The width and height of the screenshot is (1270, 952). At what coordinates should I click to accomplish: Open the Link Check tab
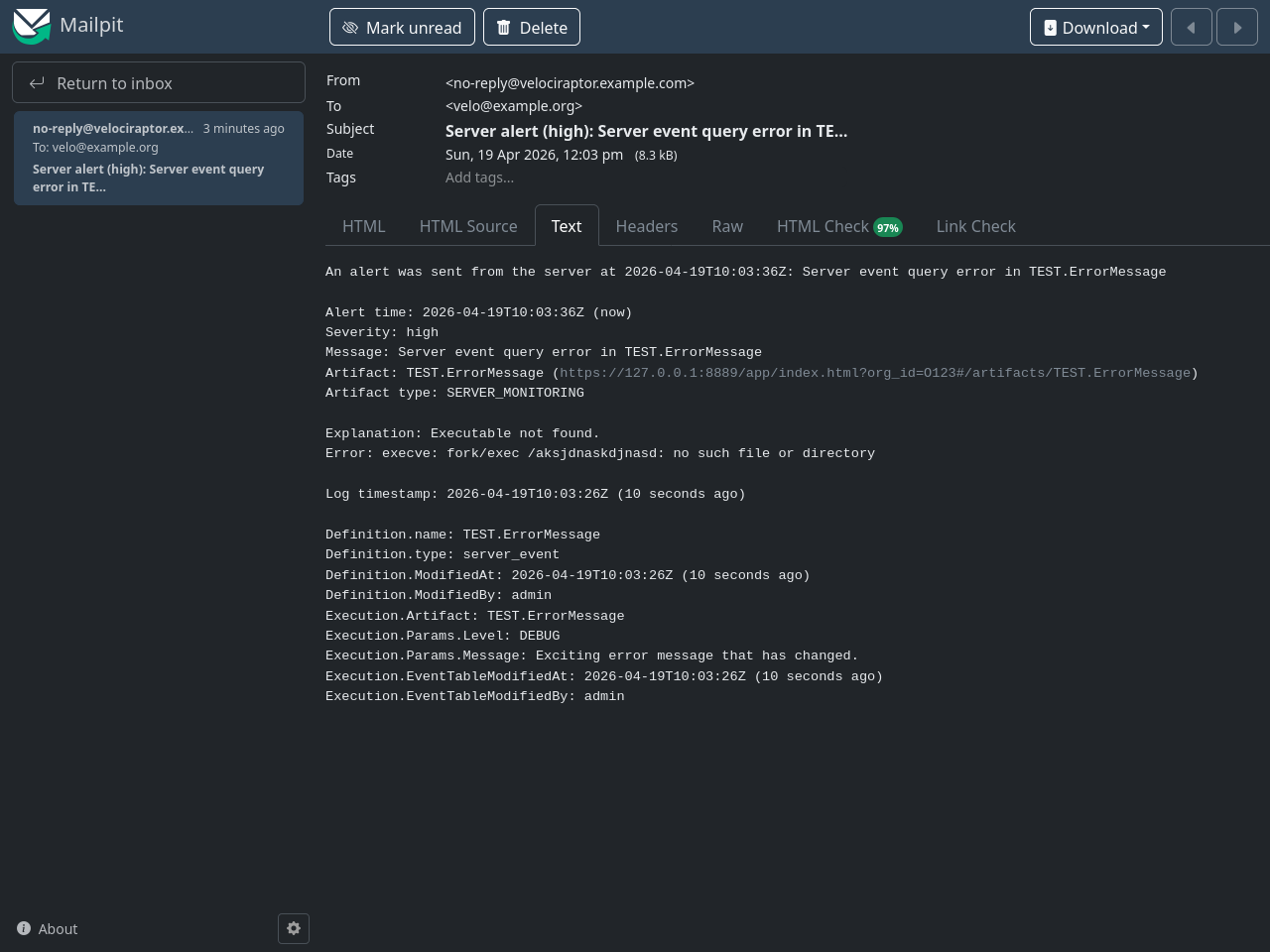[976, 226]
